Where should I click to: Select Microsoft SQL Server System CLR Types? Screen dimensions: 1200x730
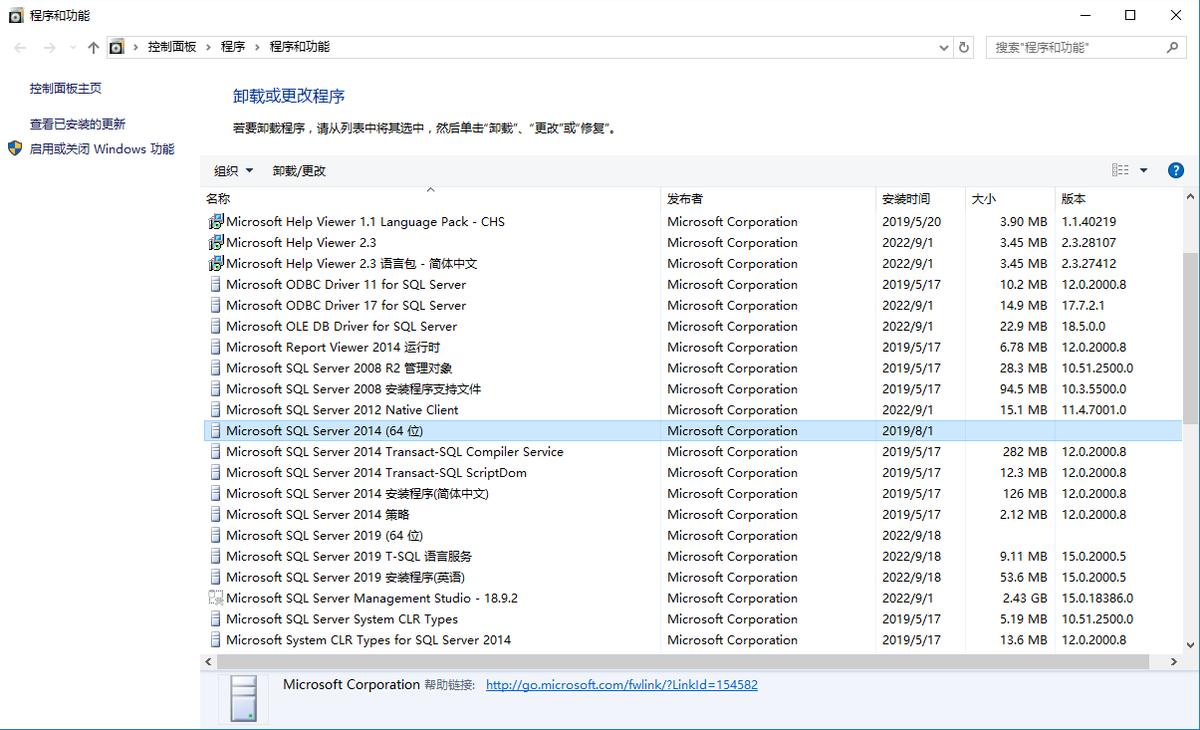[692, 620]
